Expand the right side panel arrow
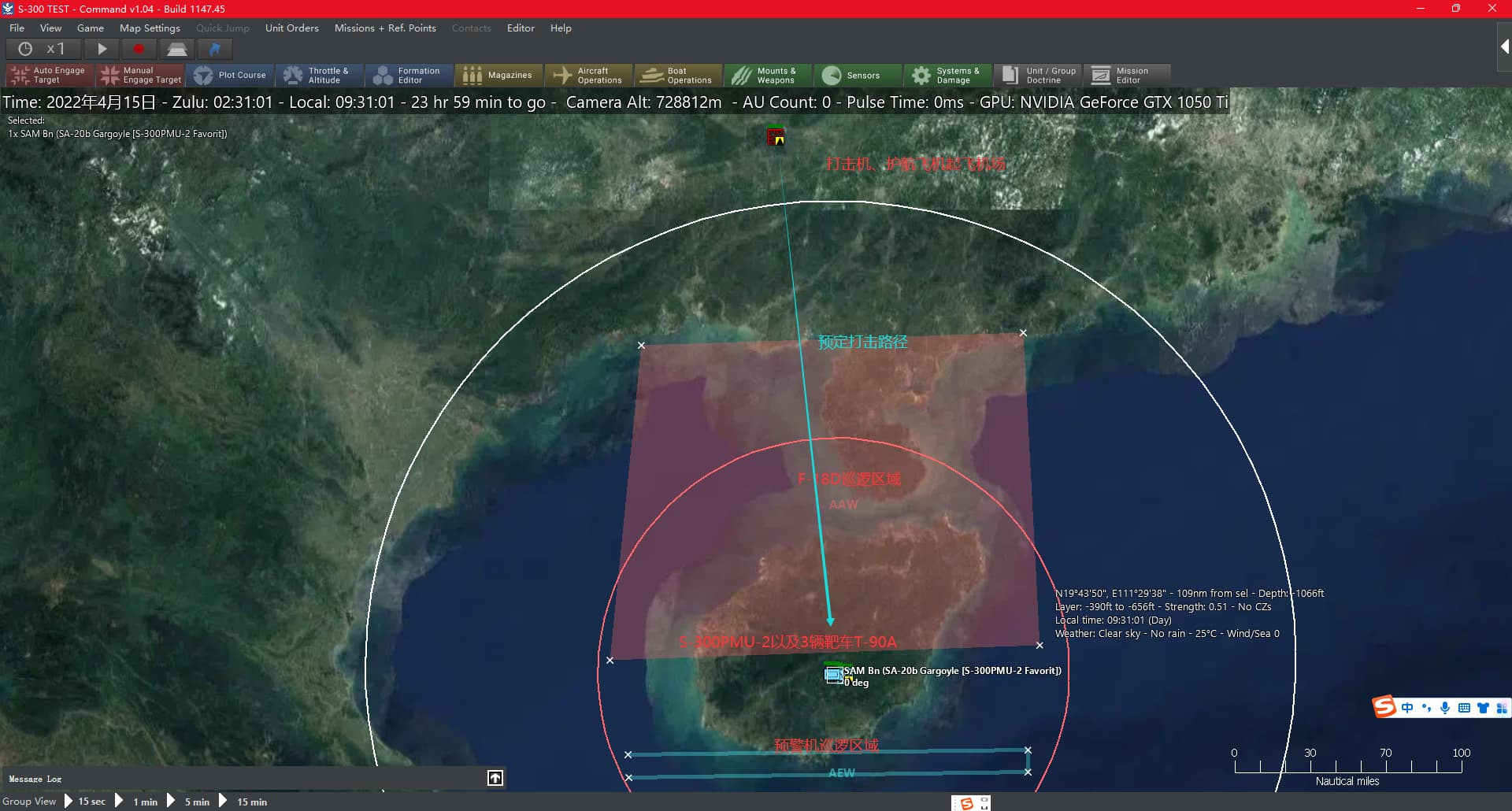The width and height of the screenshot is (1512, 811). 1503,47
